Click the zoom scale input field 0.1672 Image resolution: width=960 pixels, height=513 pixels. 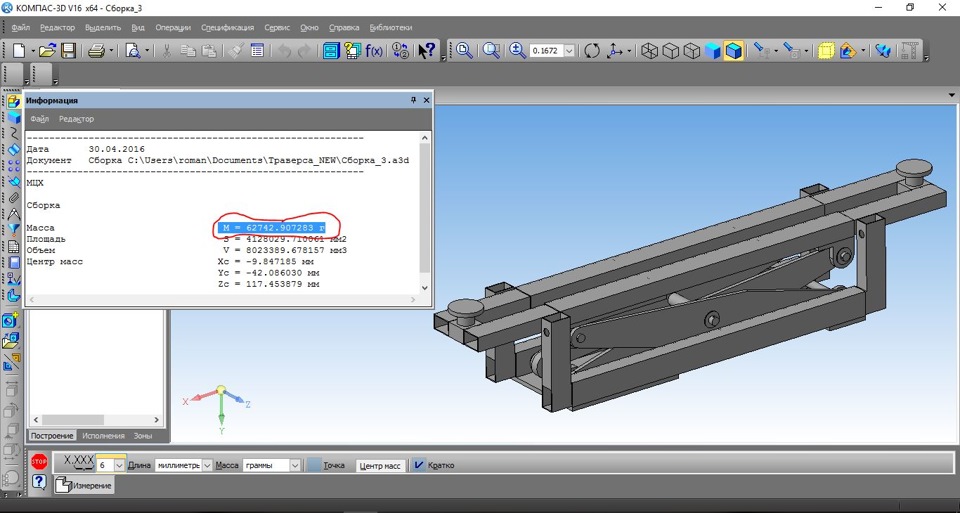[546, 51]
